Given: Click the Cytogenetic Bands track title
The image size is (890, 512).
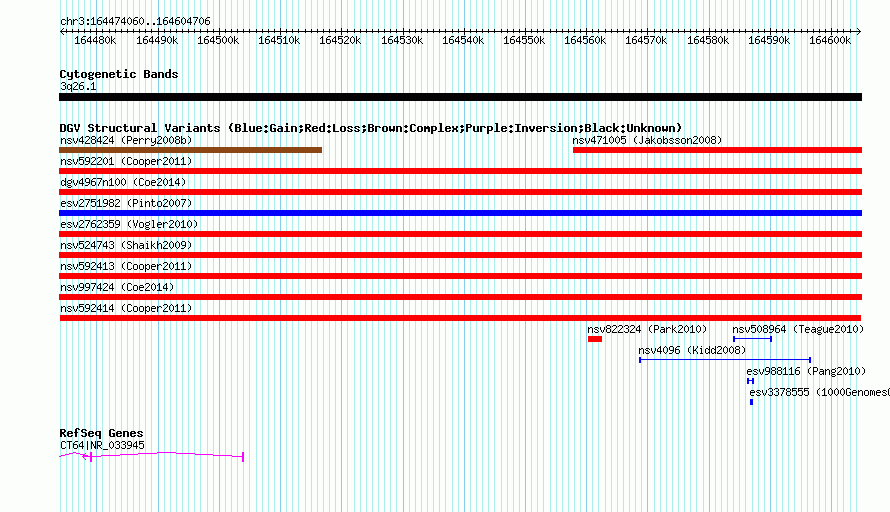Looking at the screenshot, I should tap(119, 74).
